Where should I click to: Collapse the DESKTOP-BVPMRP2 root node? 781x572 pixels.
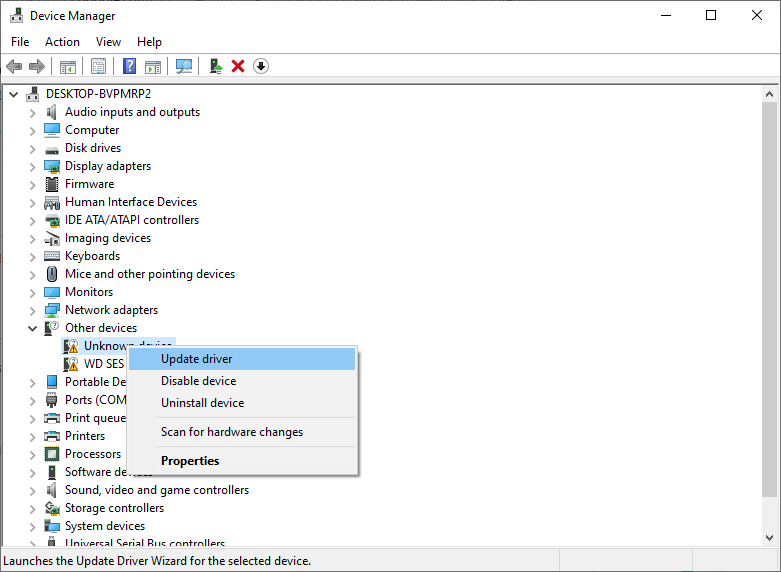click(14, 94)
